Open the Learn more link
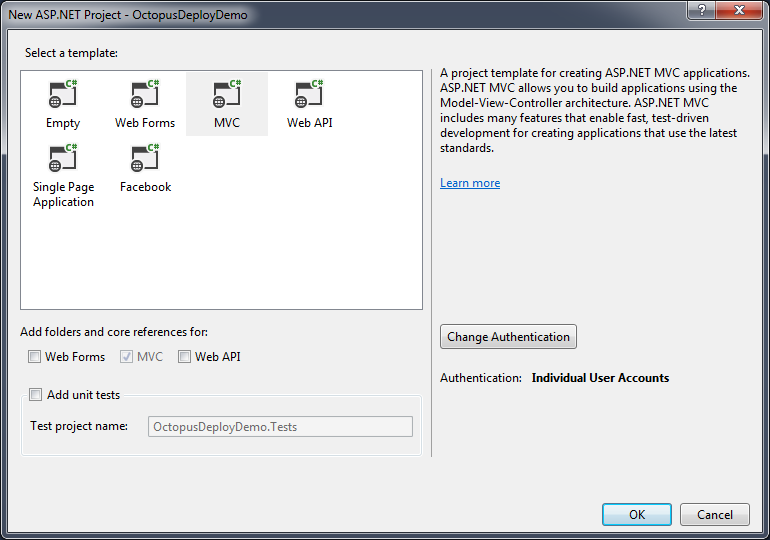The width and height of the screenshot is (770, 540). [470, 183]
